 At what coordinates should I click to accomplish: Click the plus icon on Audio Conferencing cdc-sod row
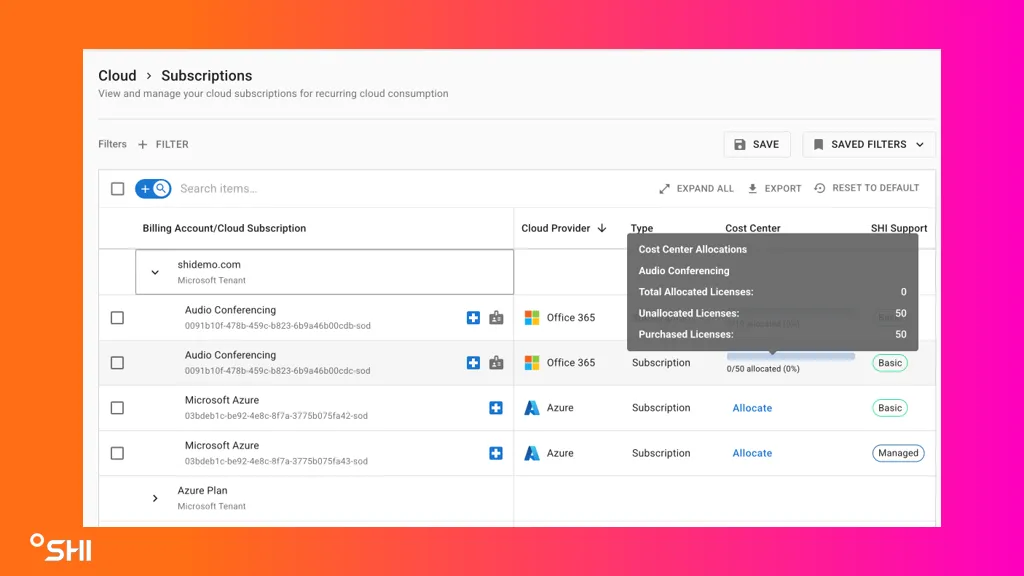[x=473, y=363]
